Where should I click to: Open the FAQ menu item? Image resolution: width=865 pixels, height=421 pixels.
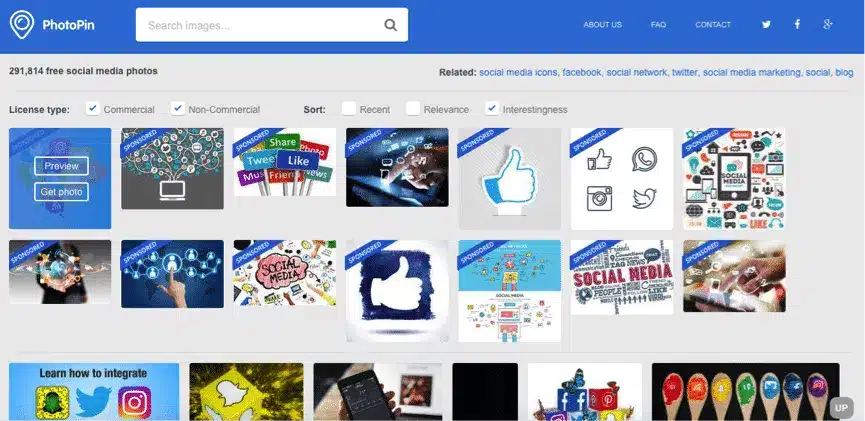[658, 25]
